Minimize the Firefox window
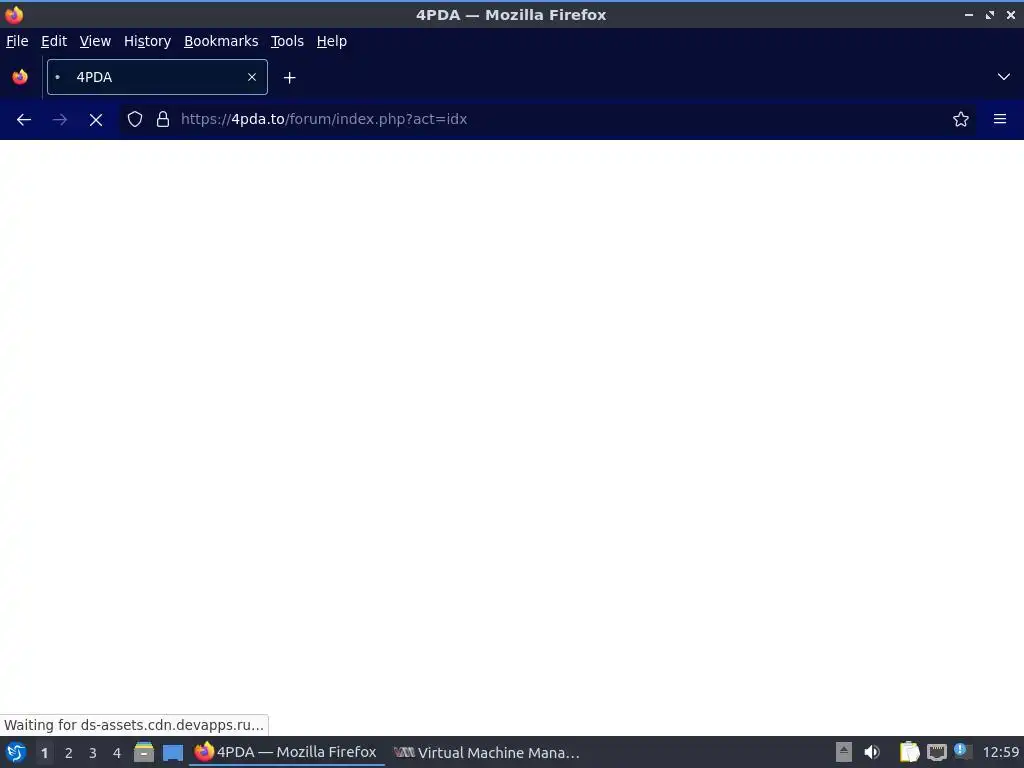 pos(969,14)
